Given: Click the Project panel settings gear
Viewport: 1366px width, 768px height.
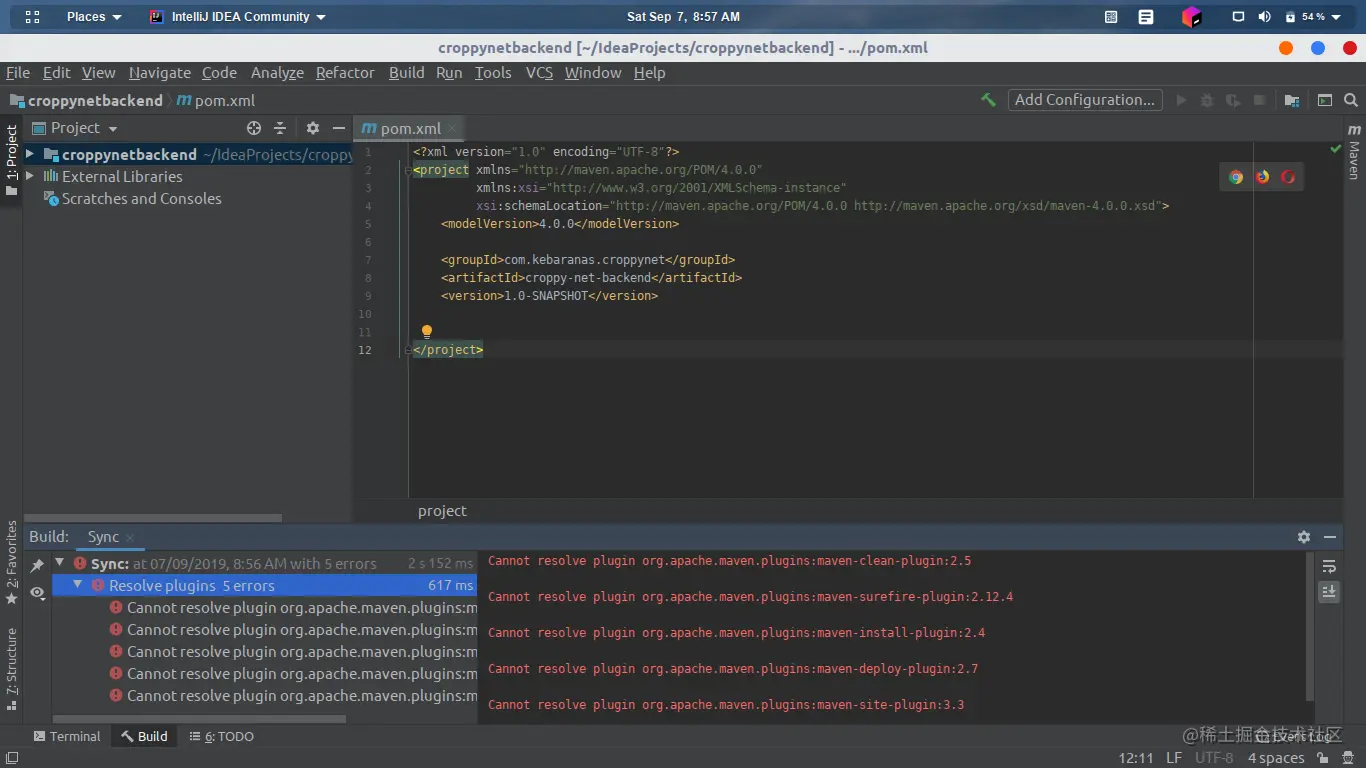Looking at the screenshot, I should (313, 128).
